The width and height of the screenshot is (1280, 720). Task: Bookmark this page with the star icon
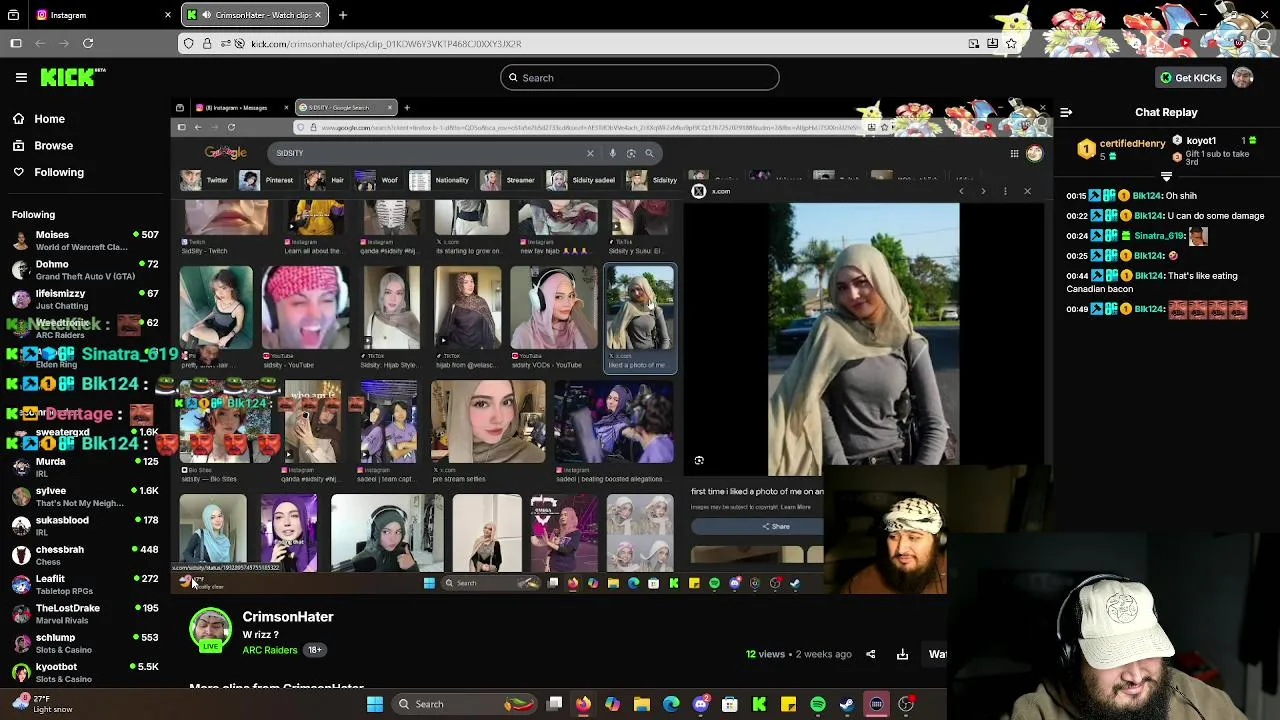1011,44
